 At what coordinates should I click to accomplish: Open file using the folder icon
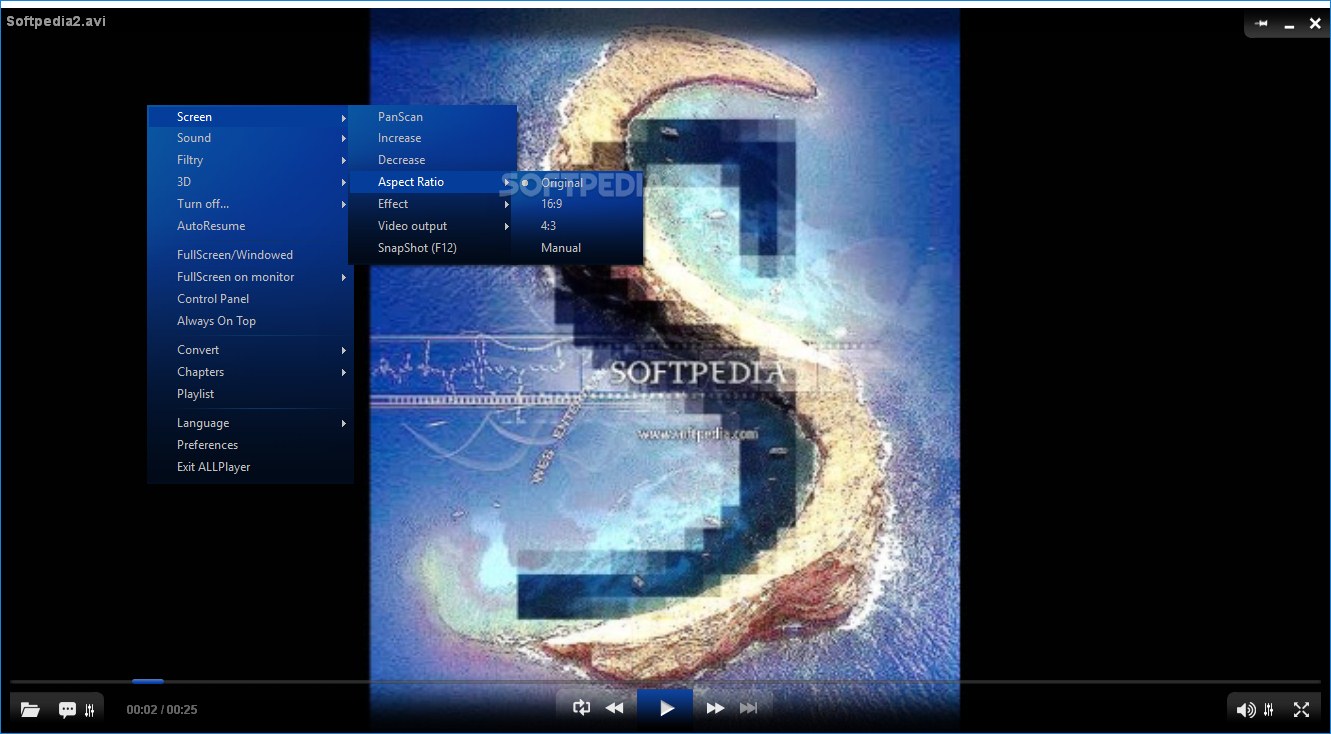pyautogui.click(x=30, y=709)
